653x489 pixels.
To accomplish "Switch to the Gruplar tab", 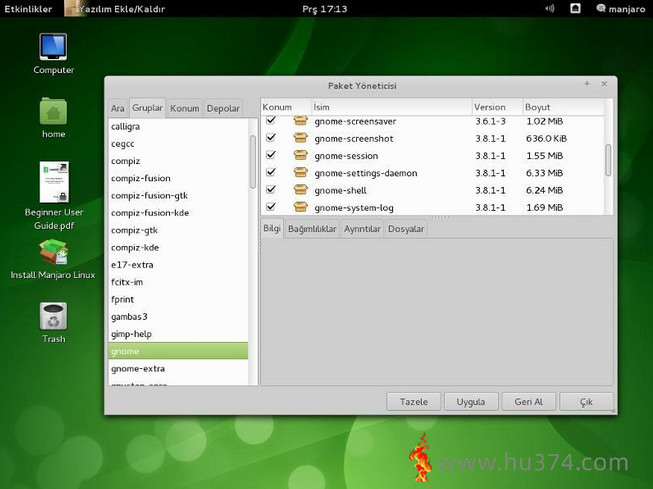I will pyautogui.click(x=147, y=108).
